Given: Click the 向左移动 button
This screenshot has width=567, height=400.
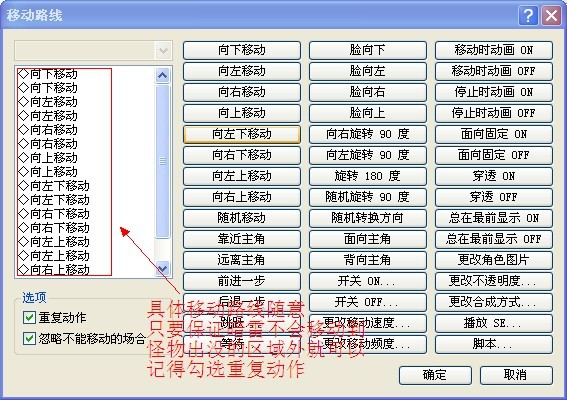Looking at the screenshot, I should click(x=242, y=71).
